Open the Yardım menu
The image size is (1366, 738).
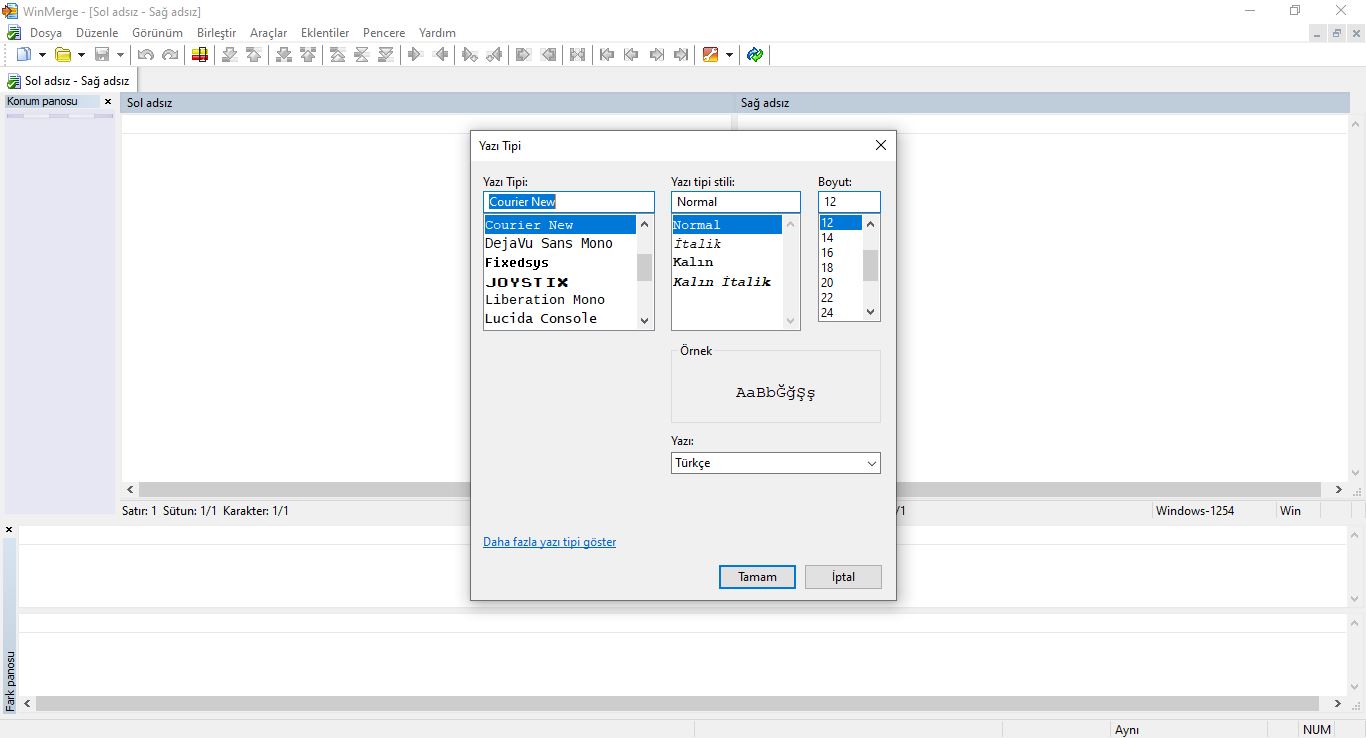[437, 33]
